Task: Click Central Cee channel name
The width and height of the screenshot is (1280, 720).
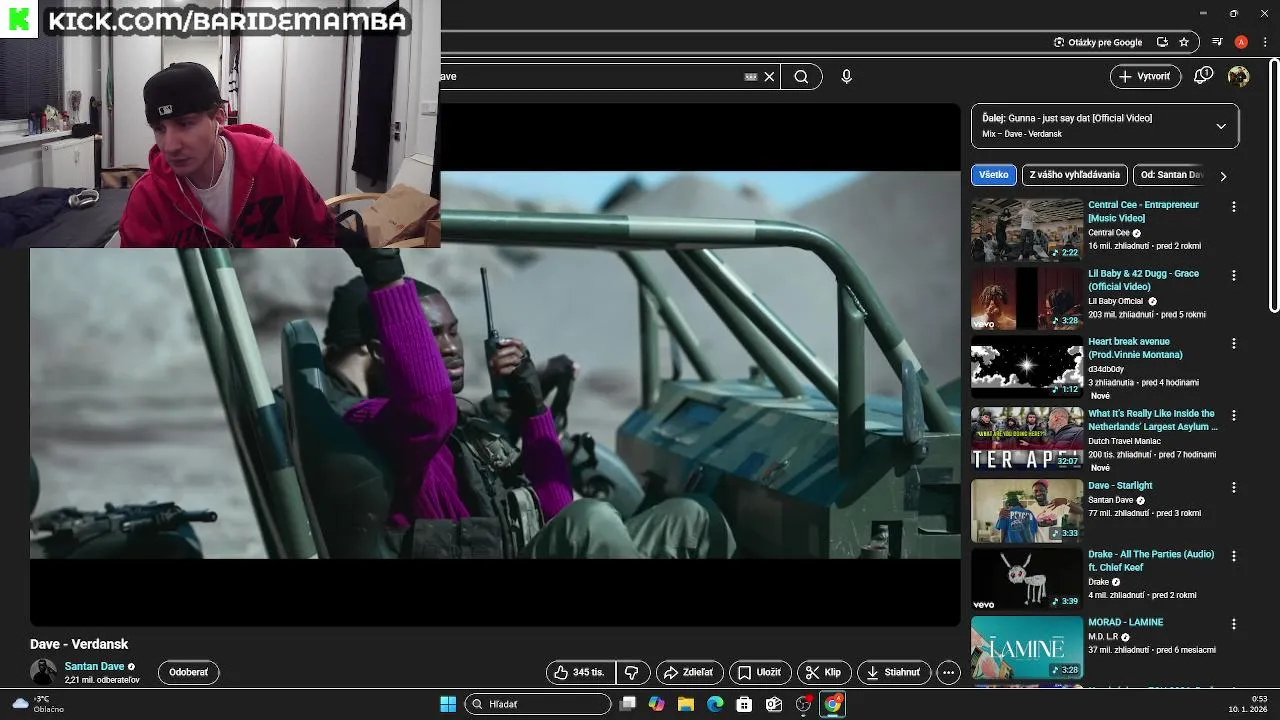Action: (x=1109, y=233)
